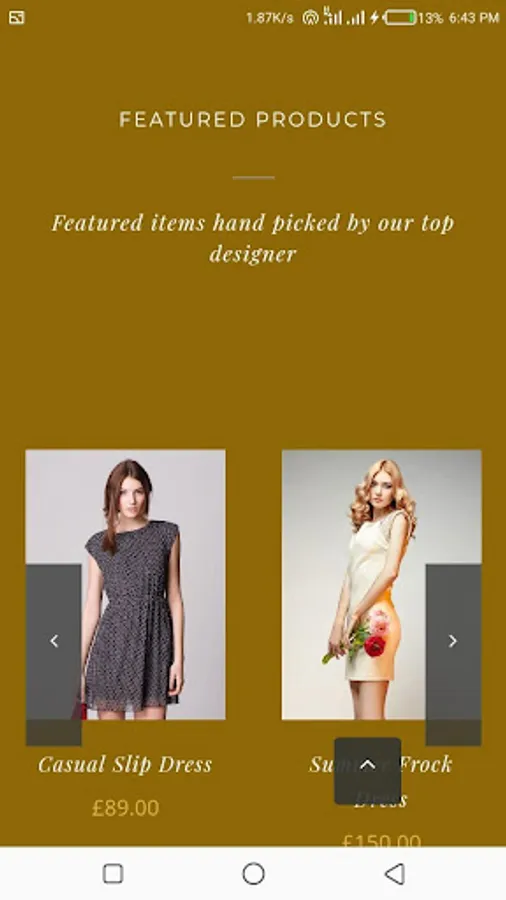Tap the cast screen icon in status bar
Image resolution: width=506 pixels, height=900 pixels.
(x=17, y=18)
